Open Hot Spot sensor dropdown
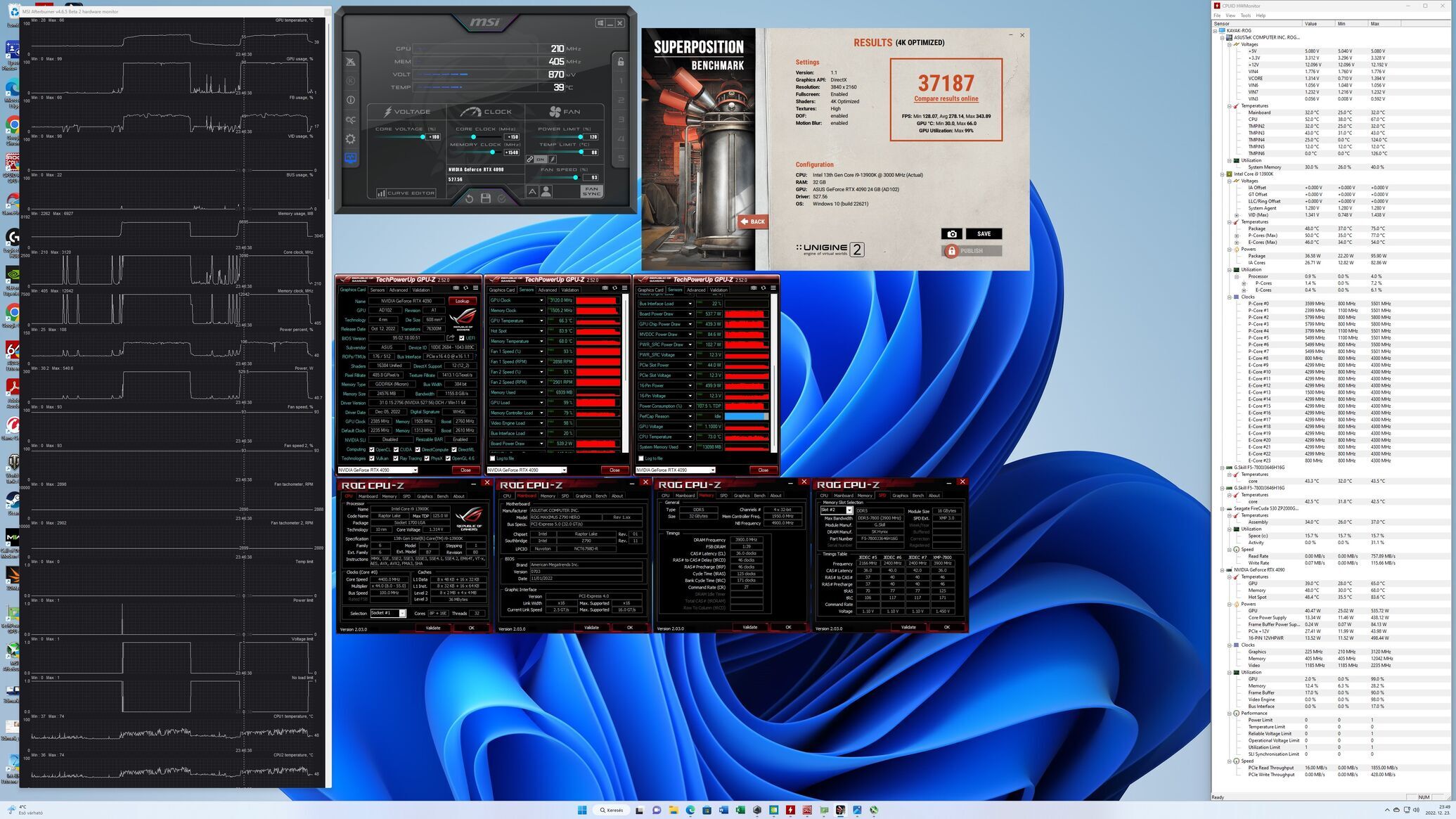The image size is (1456, 819). coord(541,331)
